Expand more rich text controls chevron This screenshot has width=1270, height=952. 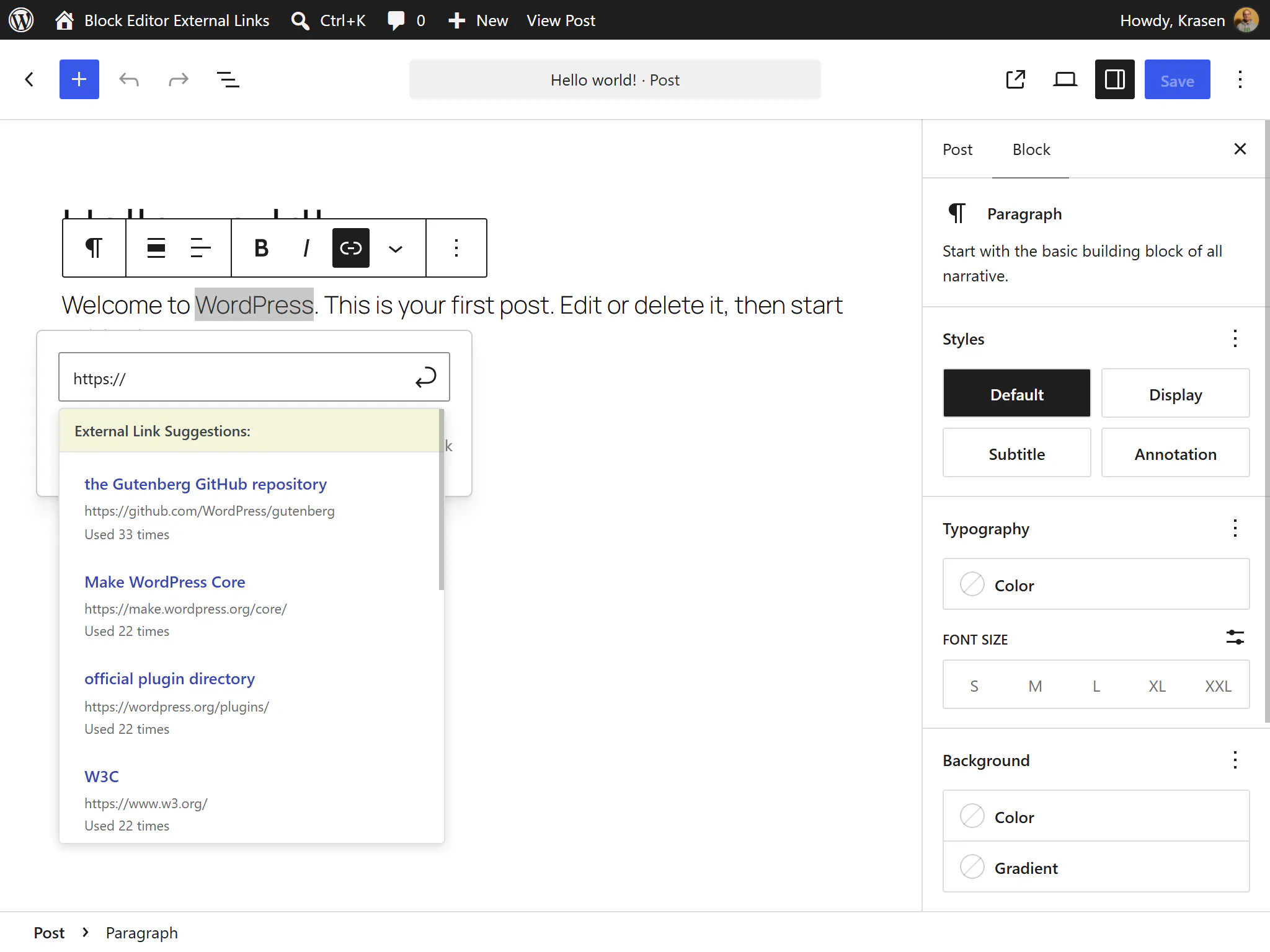396,248
